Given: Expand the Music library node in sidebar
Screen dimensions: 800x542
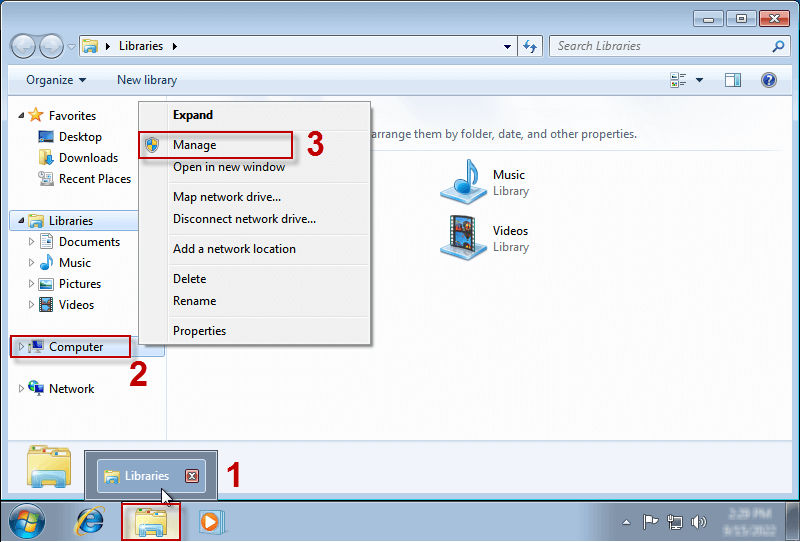Looking at the screenshot, I should (31, 262).
